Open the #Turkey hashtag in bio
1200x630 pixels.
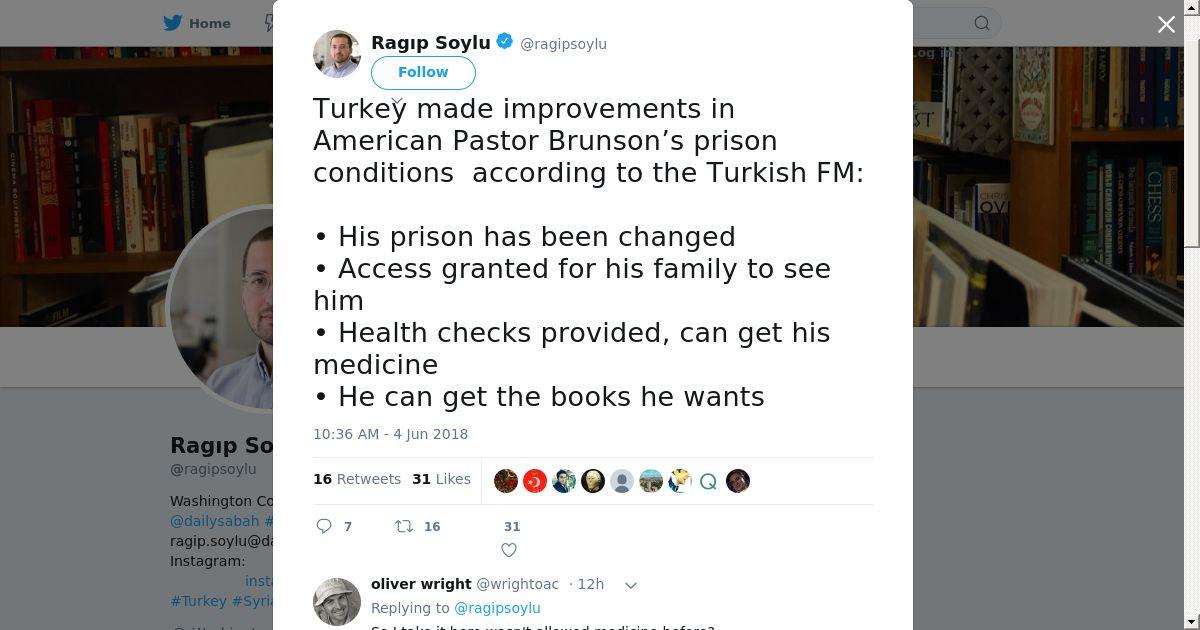coord(198,601)
